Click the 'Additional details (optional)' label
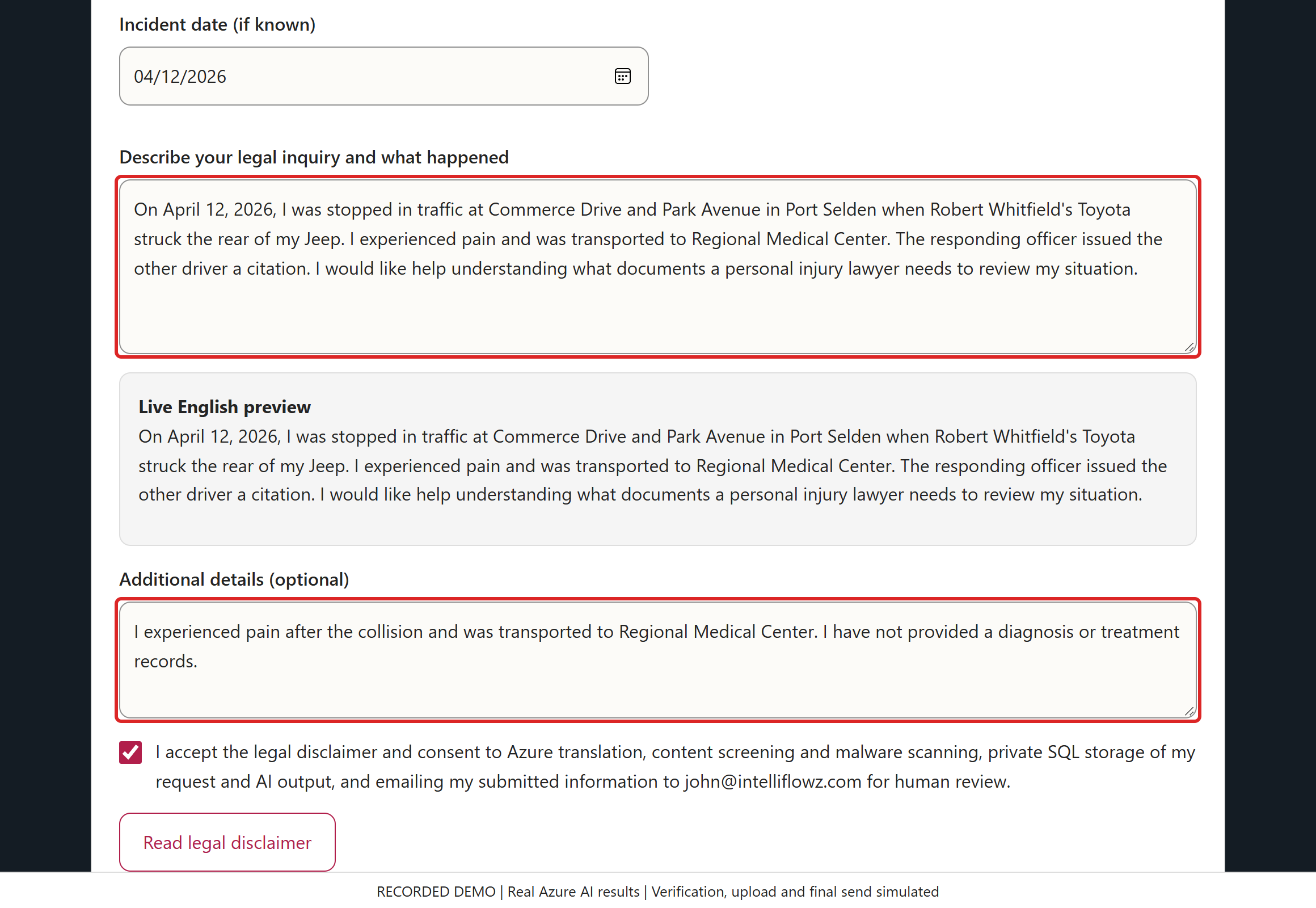The image size is (1316, 908). (234, 579)
